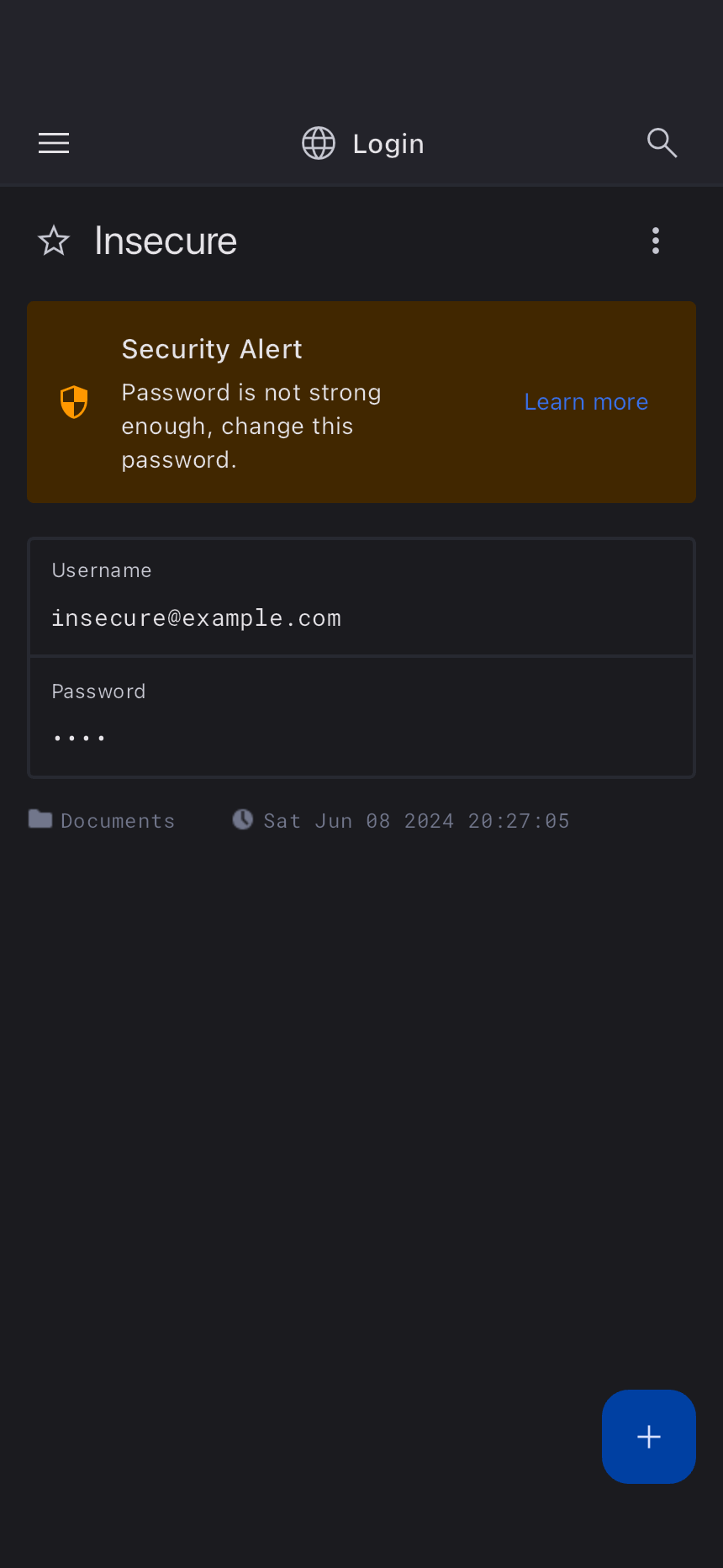Open the Documents folder label

pos(118,821)
